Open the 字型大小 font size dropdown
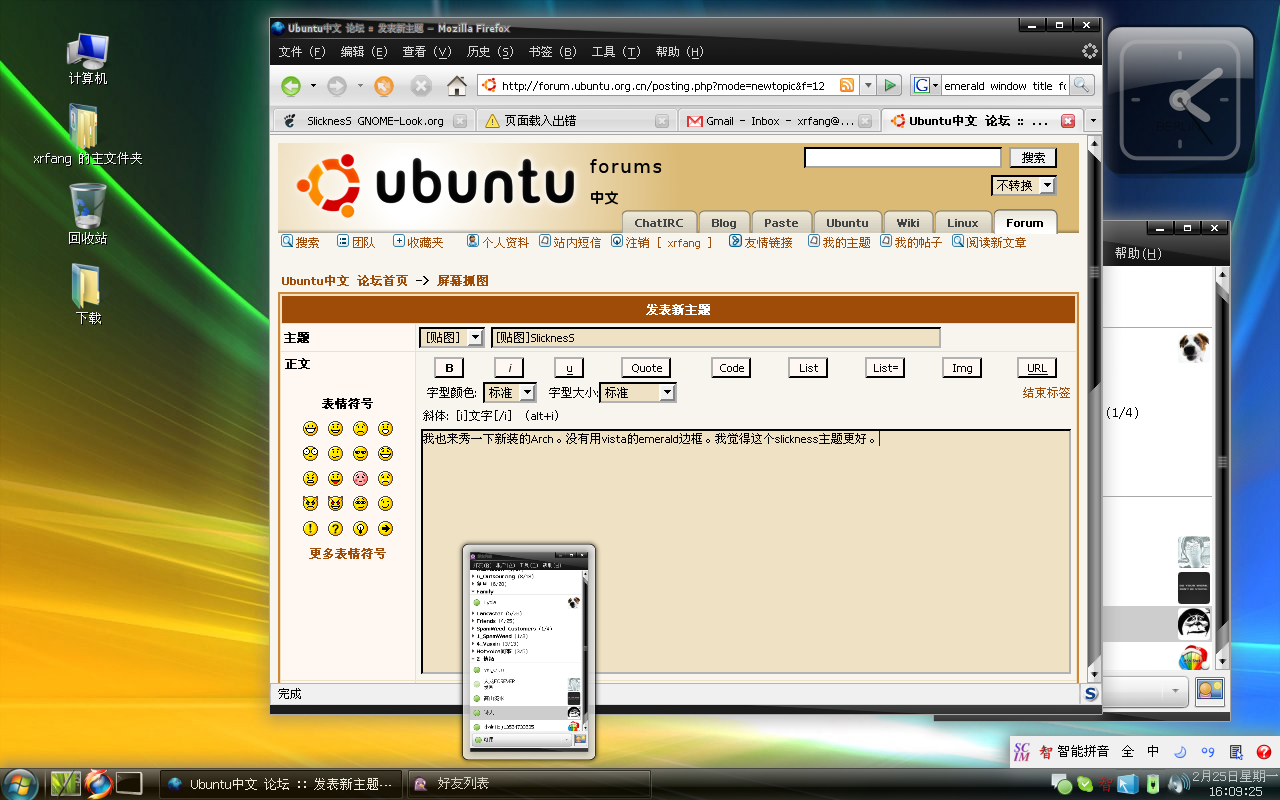The width and height of the screenshot is (1280, 800). (638, 393)
